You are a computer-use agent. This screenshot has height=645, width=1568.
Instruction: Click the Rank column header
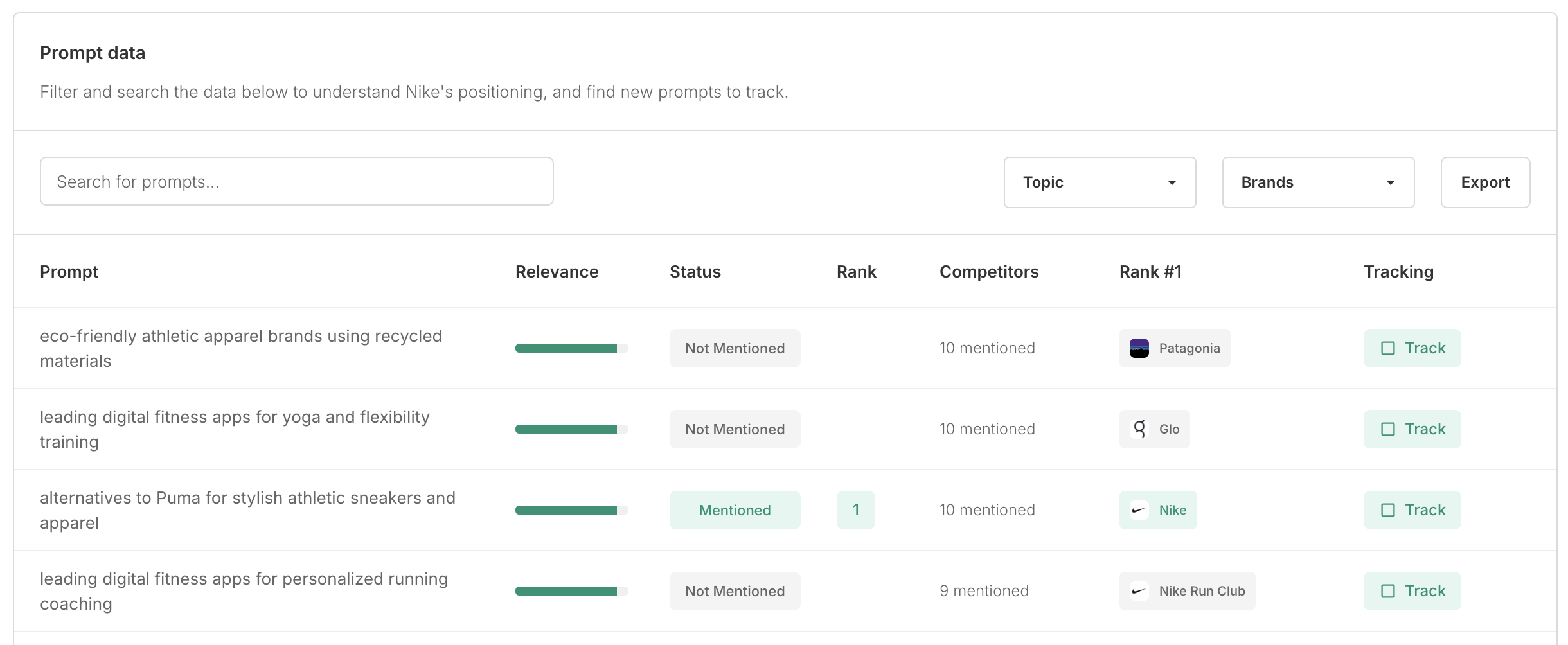tap(856, 272)
